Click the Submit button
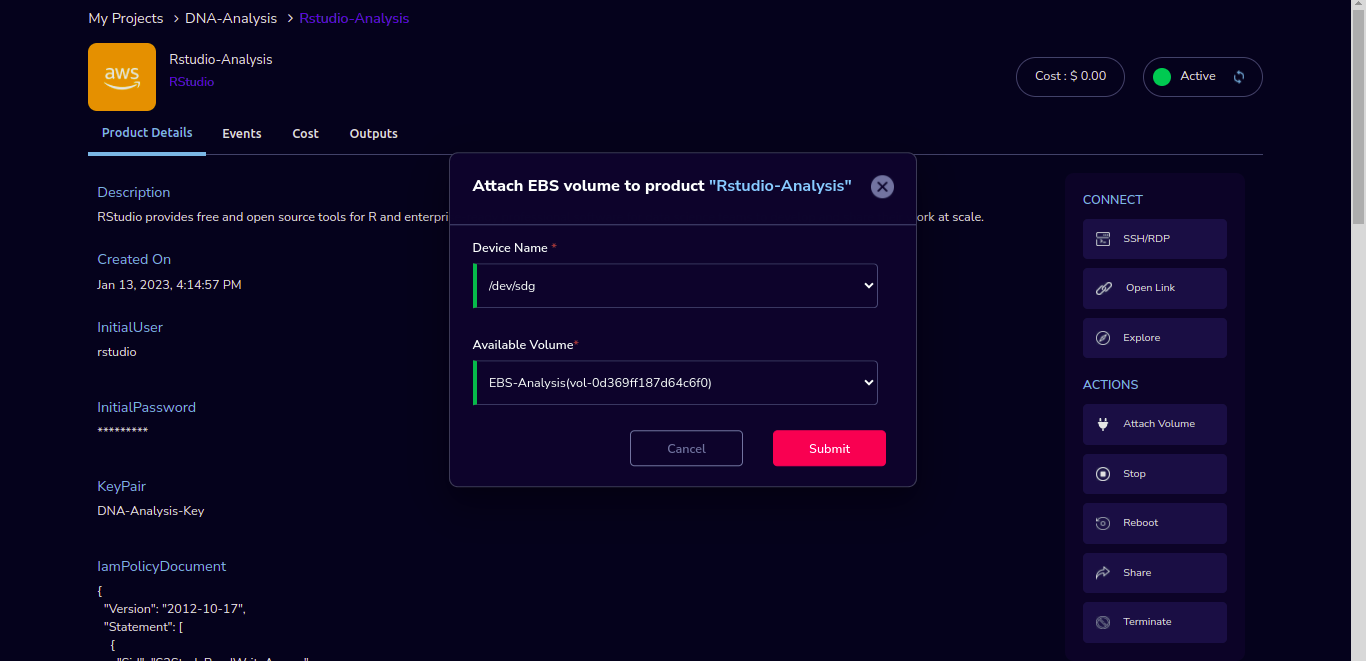Viewport: 1366px width, 661px height. 829,448
